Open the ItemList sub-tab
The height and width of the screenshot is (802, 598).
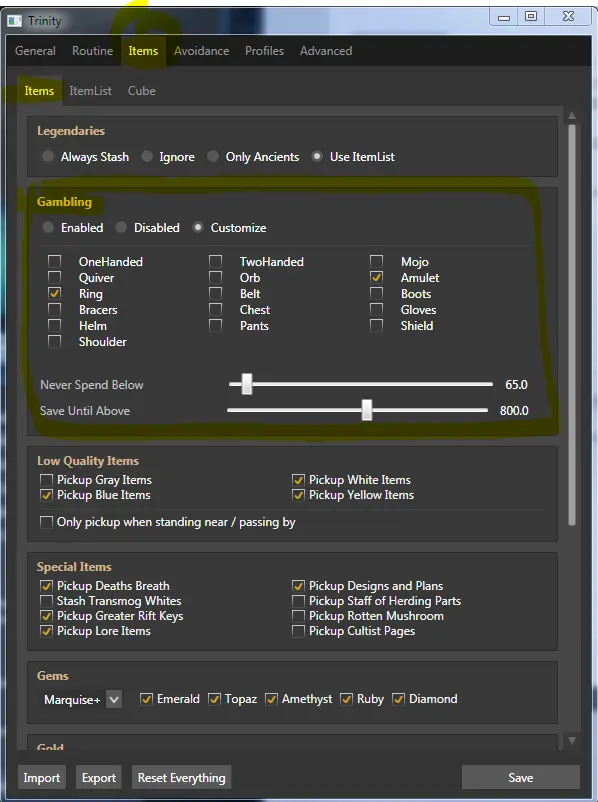pyautogui.click(x=91, y=91)
